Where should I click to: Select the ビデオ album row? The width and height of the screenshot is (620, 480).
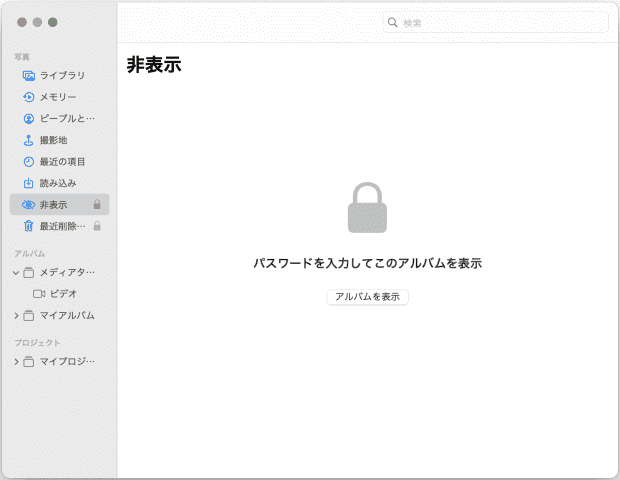59,294
